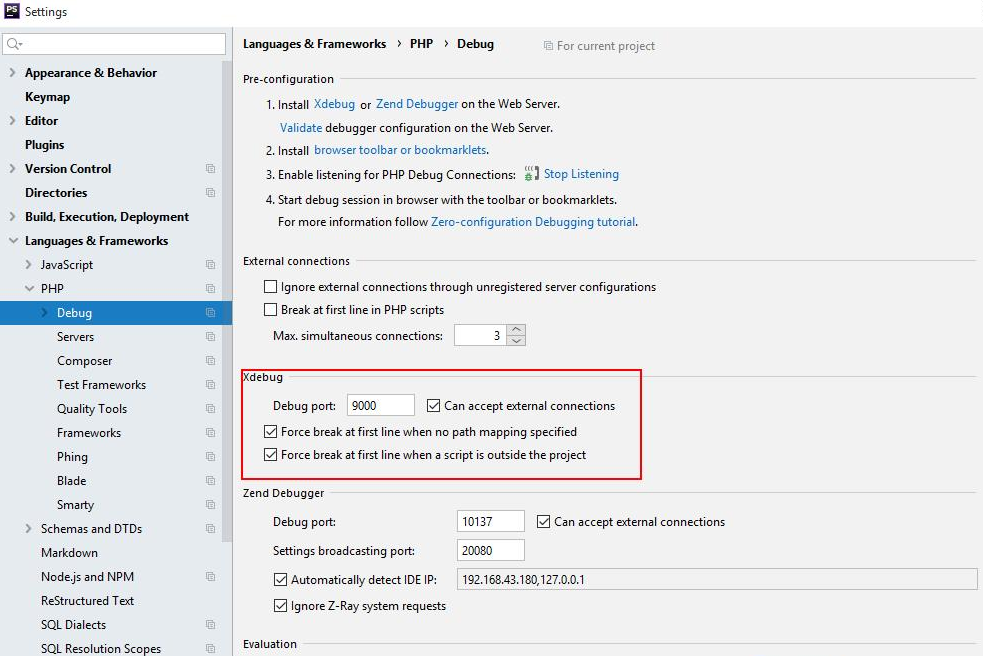Screen dimensions: 983x656
Task: Select Test Frameworks under PHP
Action: click(x=102, y=384)
